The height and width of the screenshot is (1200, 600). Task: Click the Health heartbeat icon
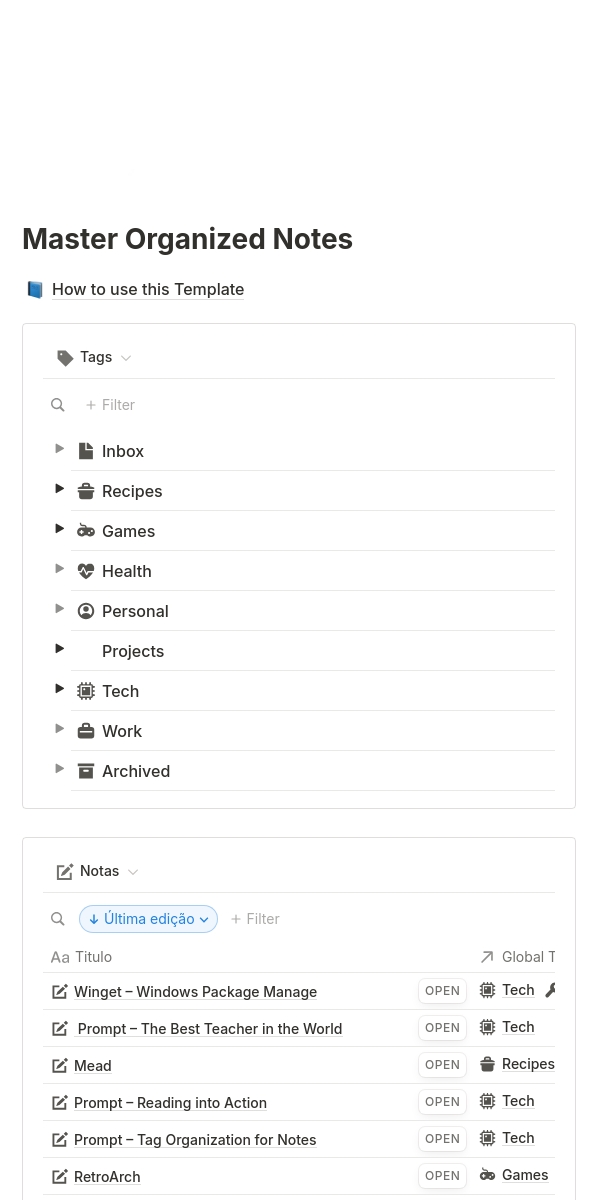click(86, 571)
